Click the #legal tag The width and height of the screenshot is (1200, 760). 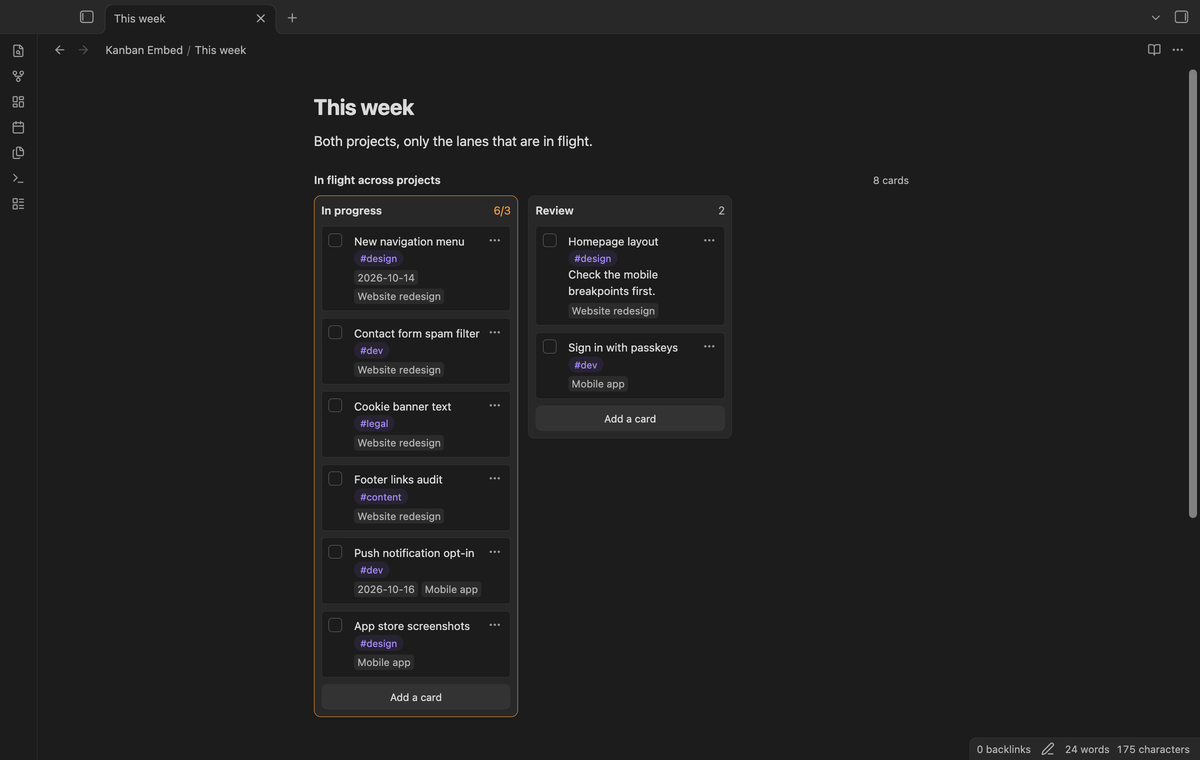(x=374, y=423)
